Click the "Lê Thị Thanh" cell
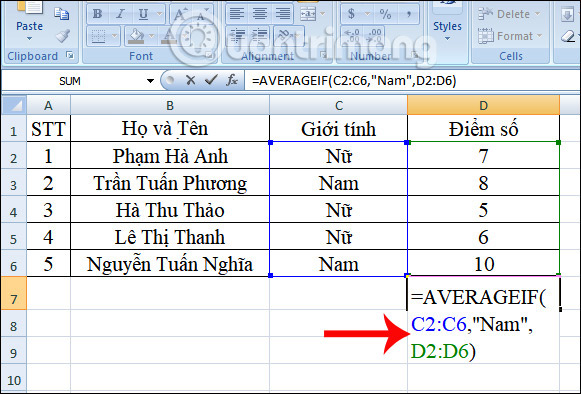This screenshot has width=581, height=394. coord(170,236)
